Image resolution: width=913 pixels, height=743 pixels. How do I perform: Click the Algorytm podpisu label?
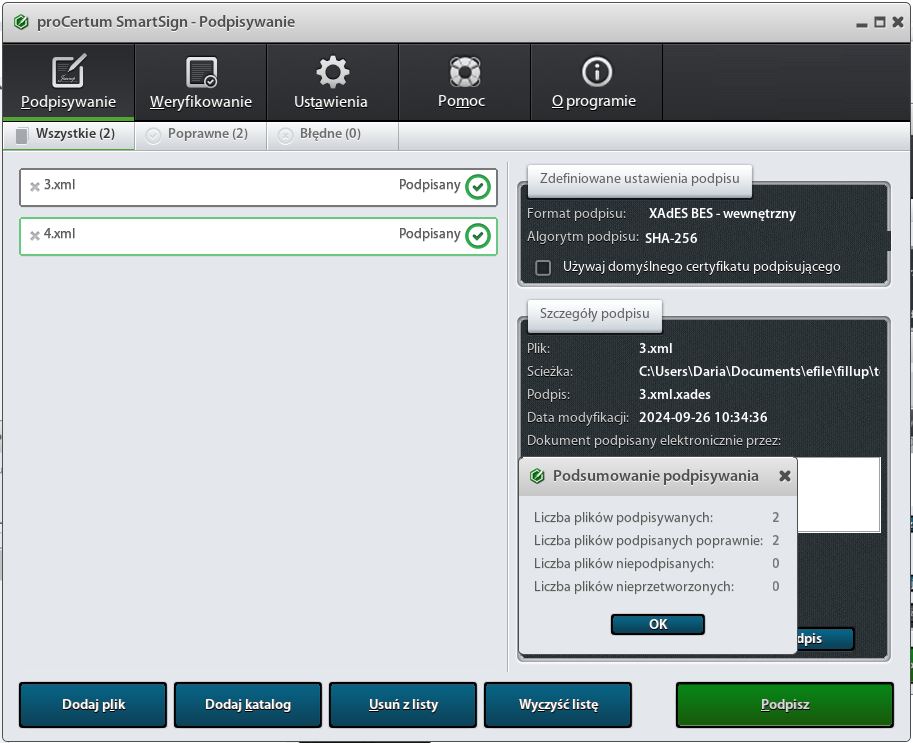point(583,237)
